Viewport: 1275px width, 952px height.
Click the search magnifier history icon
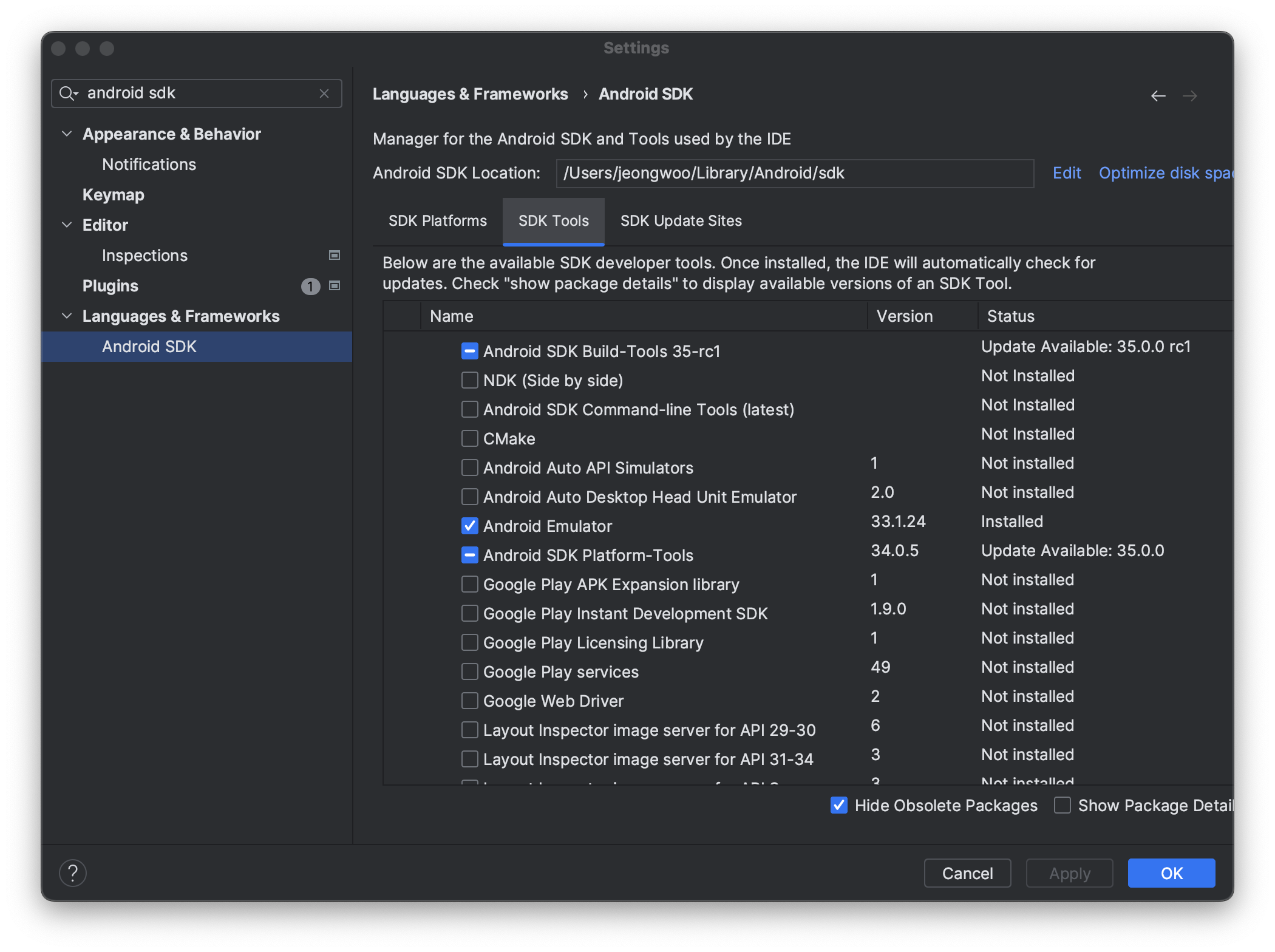click(68, 93)
